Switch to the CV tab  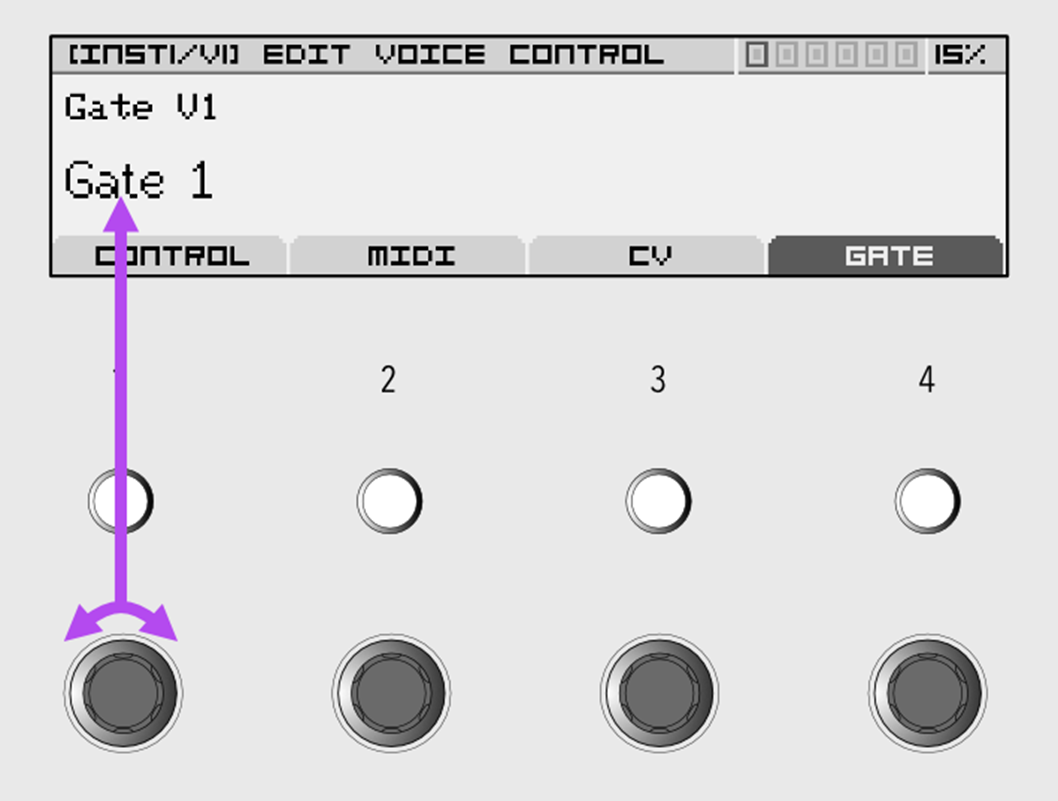[x=648, y=255]
